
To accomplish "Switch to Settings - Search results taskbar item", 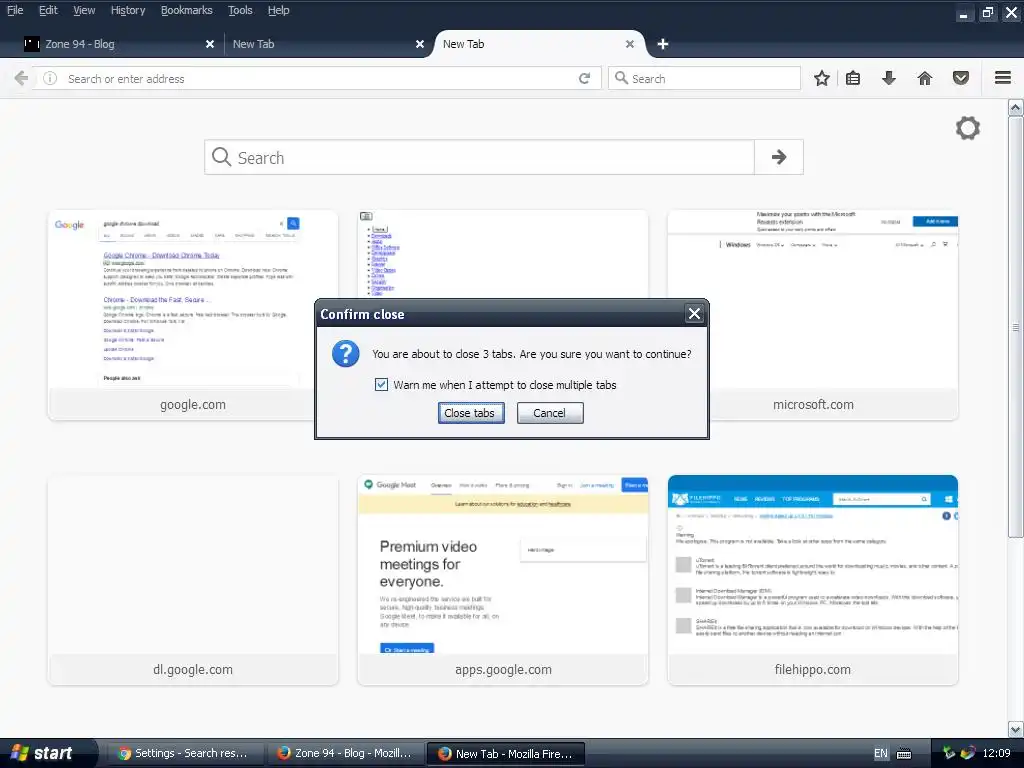I will point(185,754).
